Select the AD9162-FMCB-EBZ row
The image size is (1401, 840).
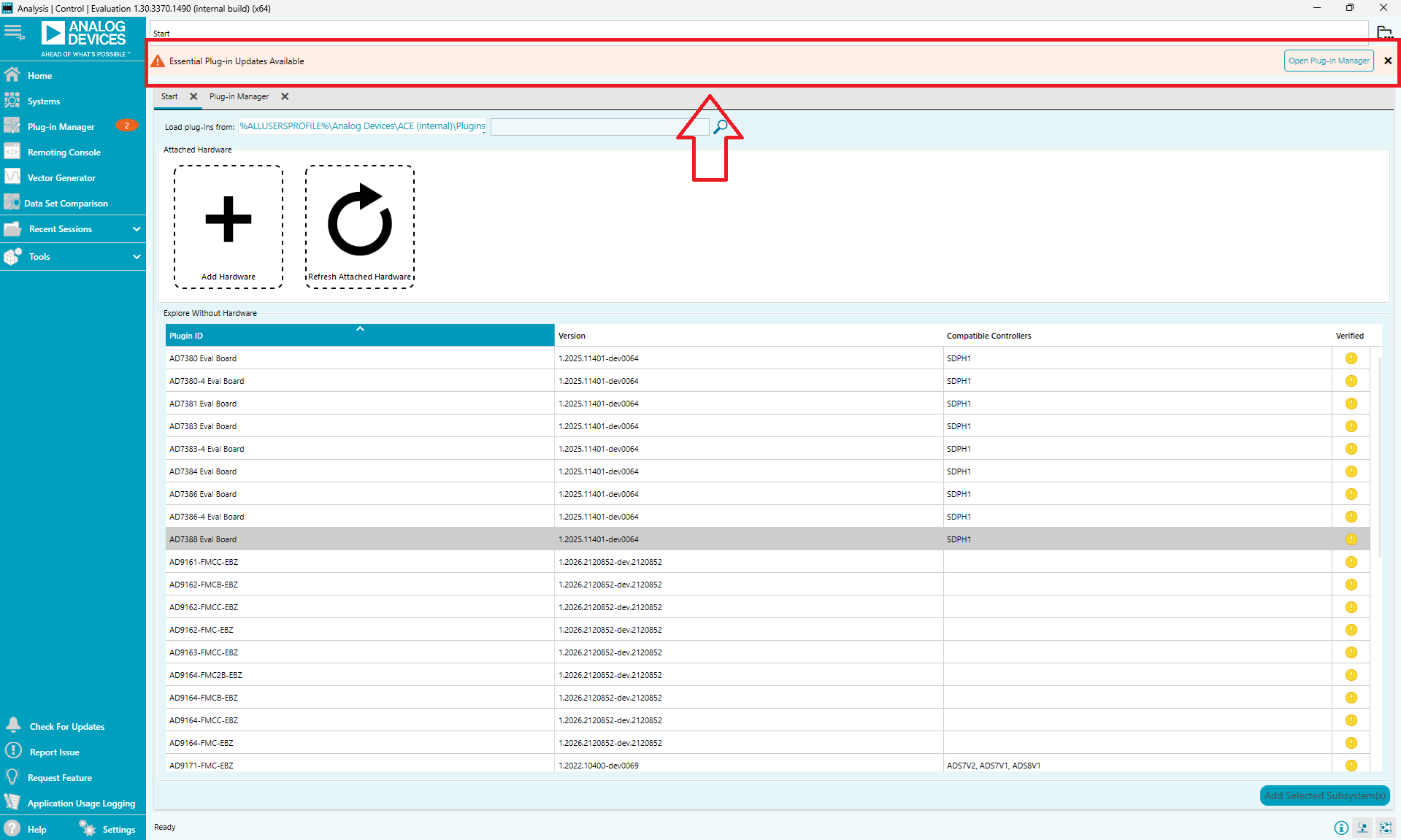[x=767, y=585]
